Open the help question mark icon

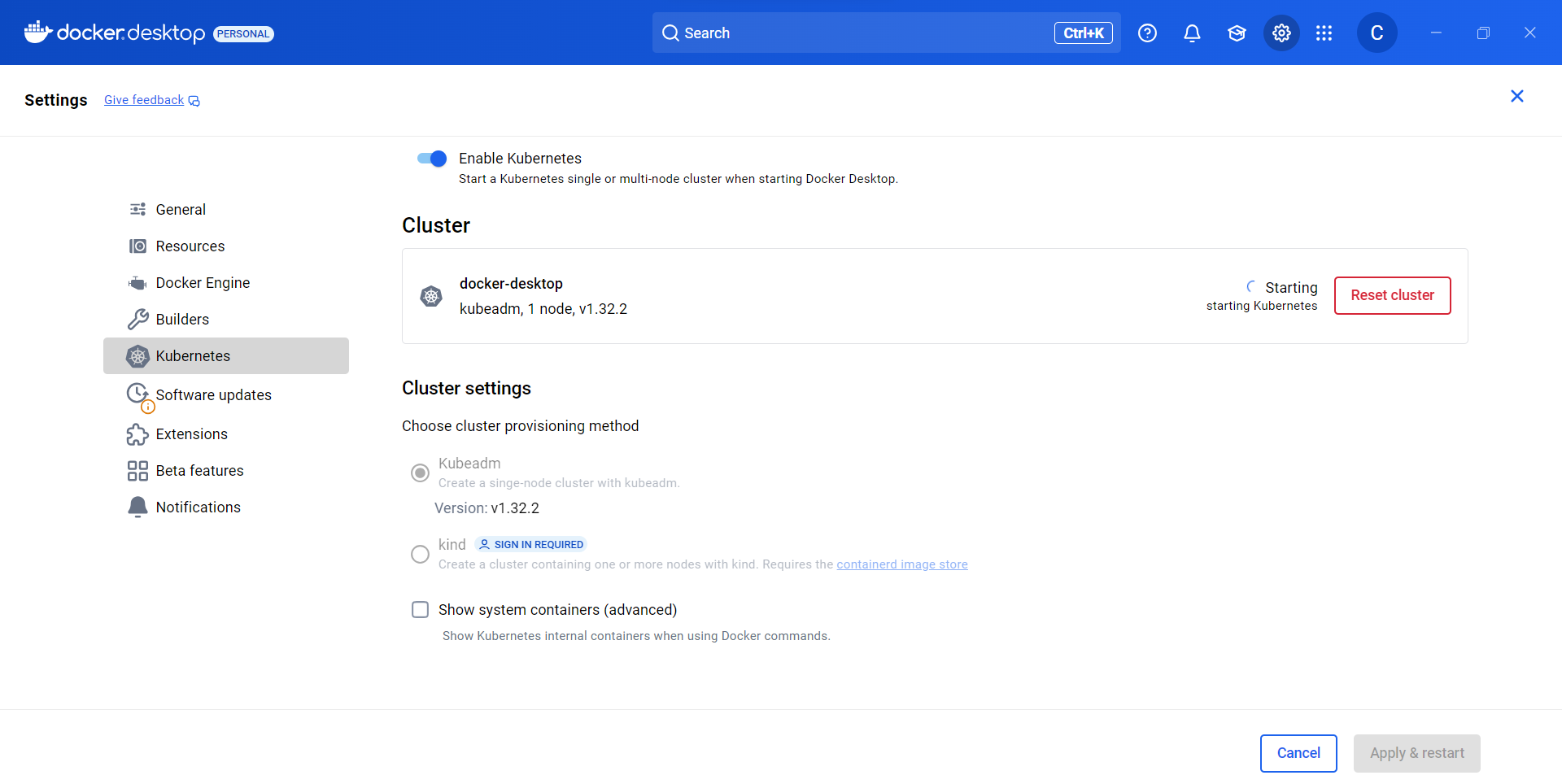coord(1147,33)
